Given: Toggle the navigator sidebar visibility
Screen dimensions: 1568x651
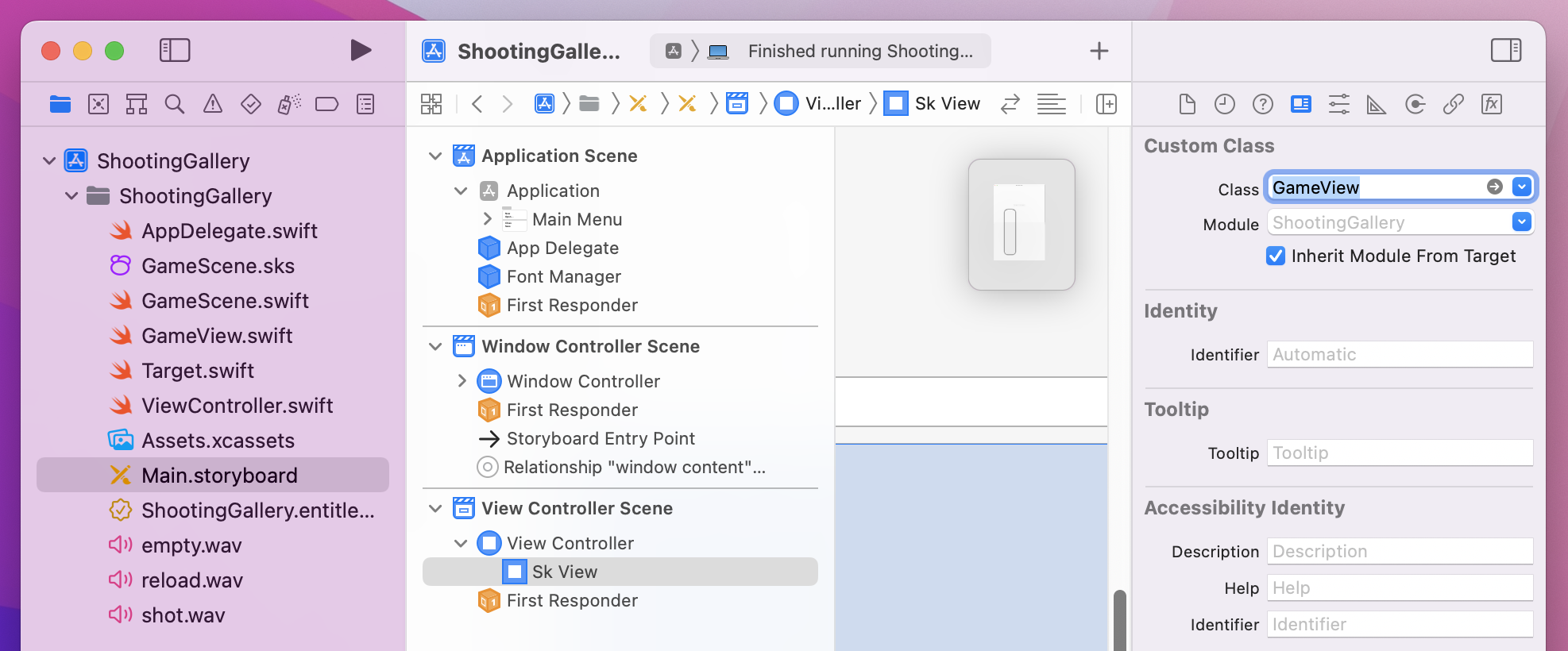Looking at the screenshot, I should tap(175, 51).
